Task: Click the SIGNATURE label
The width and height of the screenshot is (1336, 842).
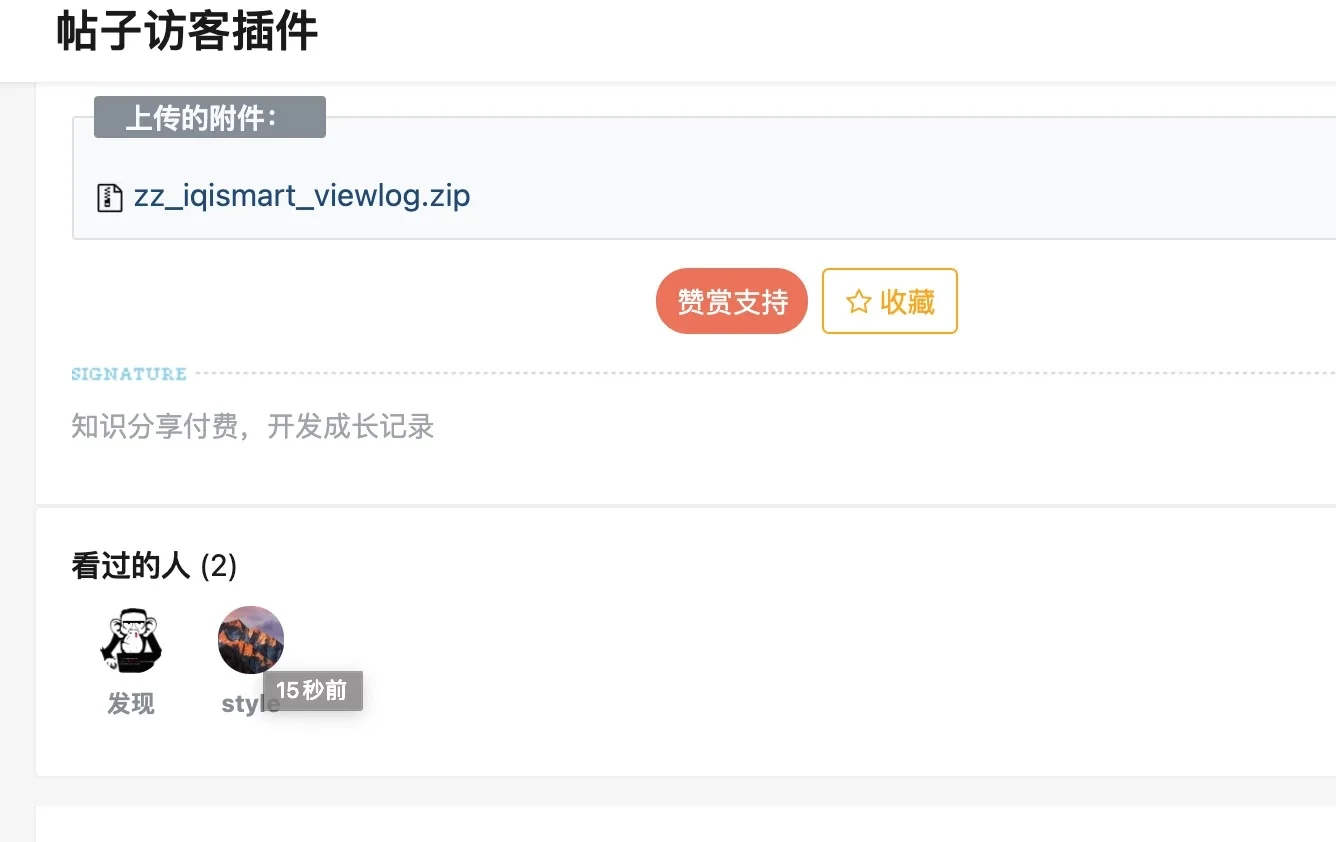Action: 129,374
